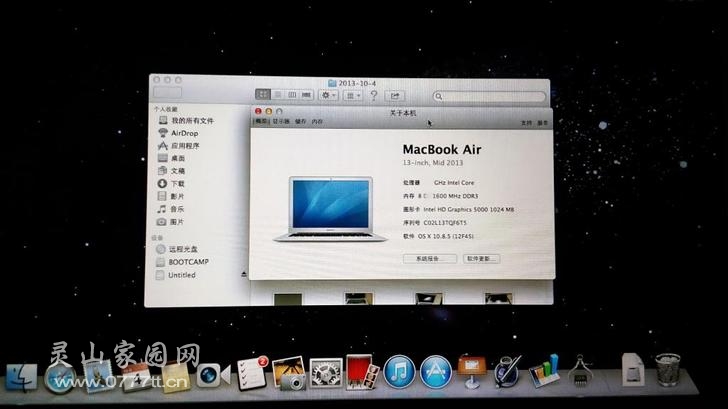Click the 软件更新 button

(481, 259)
